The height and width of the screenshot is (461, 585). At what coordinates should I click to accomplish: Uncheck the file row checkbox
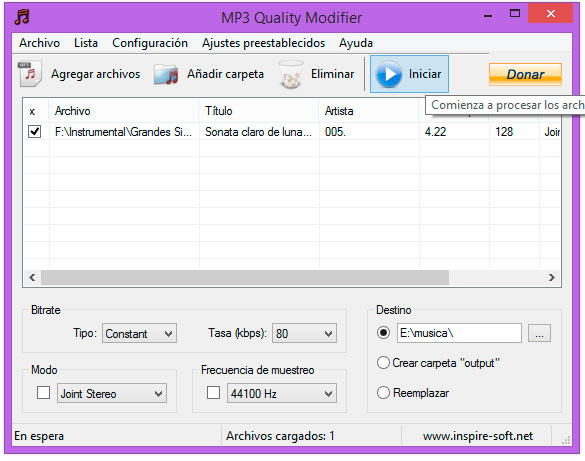pos(35,132)
